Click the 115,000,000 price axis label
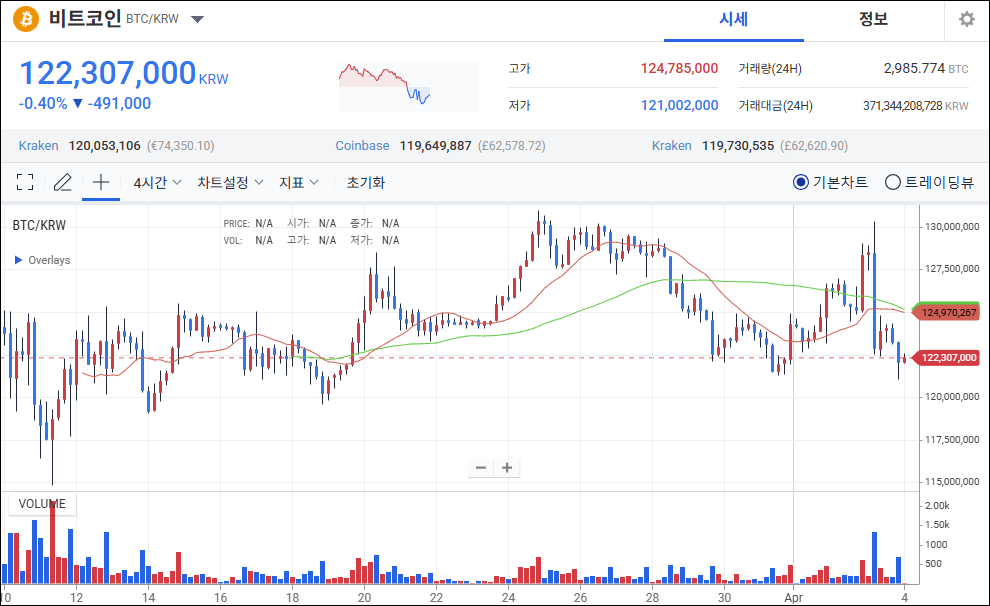This screenshot has height=606, width=990. point(952,482)
